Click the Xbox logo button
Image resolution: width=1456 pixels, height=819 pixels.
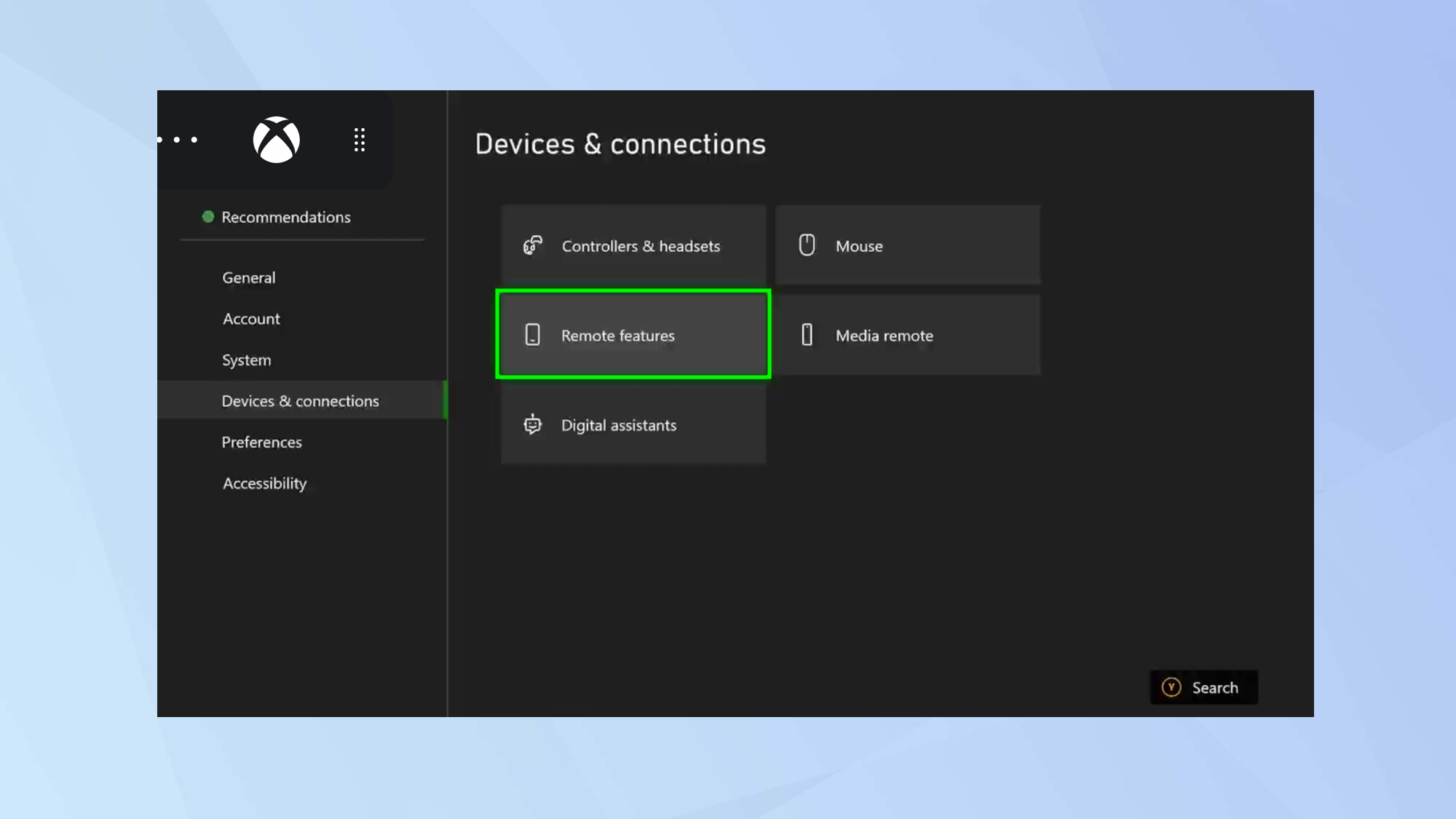click(275, 139)
